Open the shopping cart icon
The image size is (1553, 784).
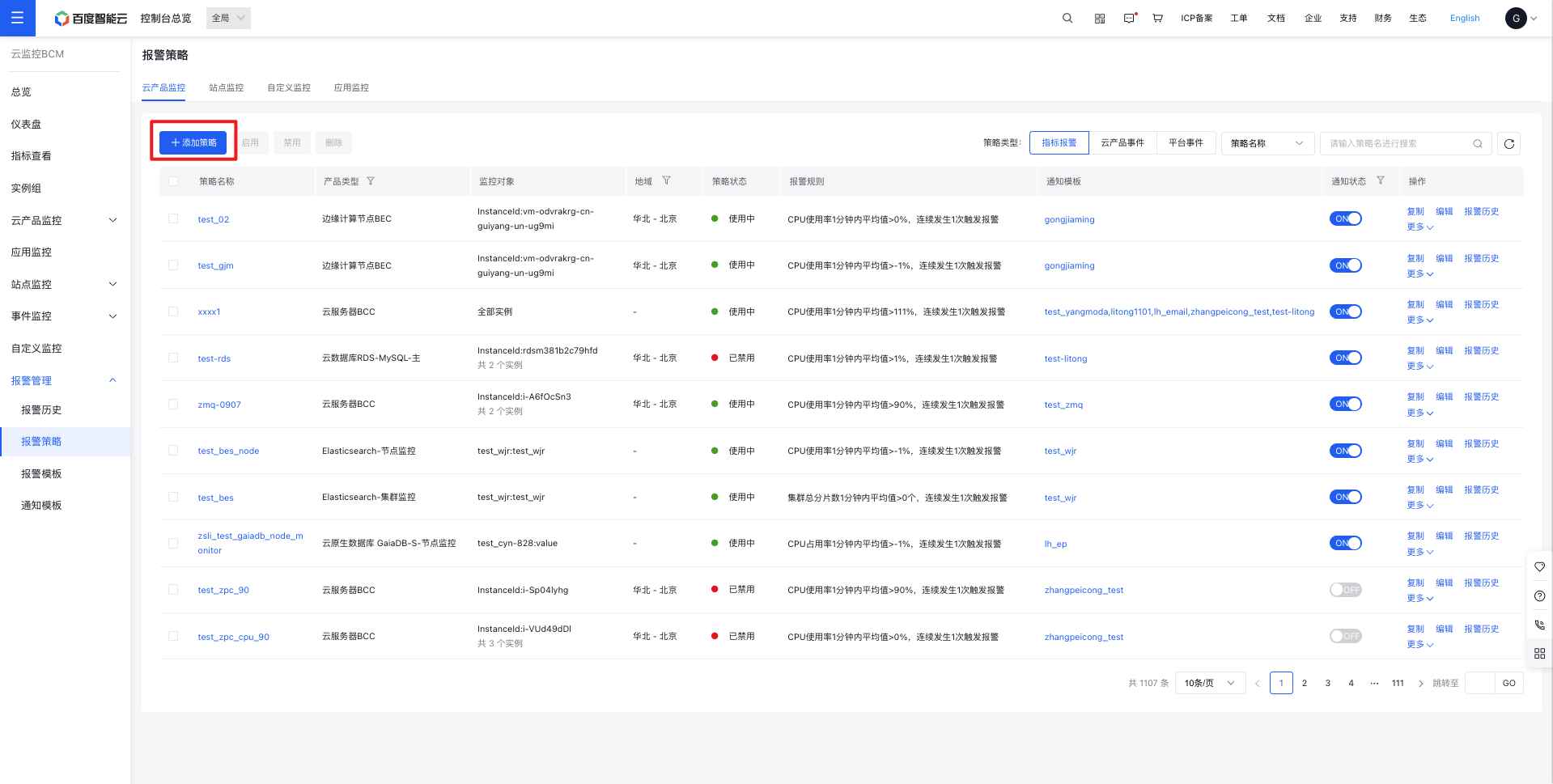pyautogui.click(x=1158, y=18)
